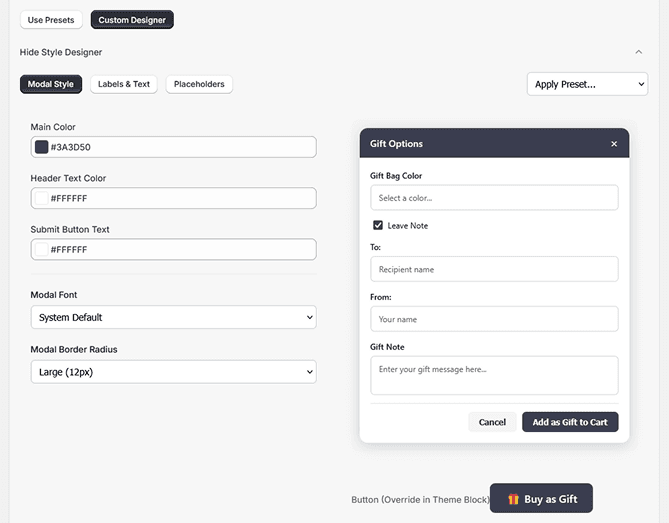Image resolution: width=669 pixels, height=523 pixels.
Task: Open the Main Color swatch picker
Action: (41, 147)
